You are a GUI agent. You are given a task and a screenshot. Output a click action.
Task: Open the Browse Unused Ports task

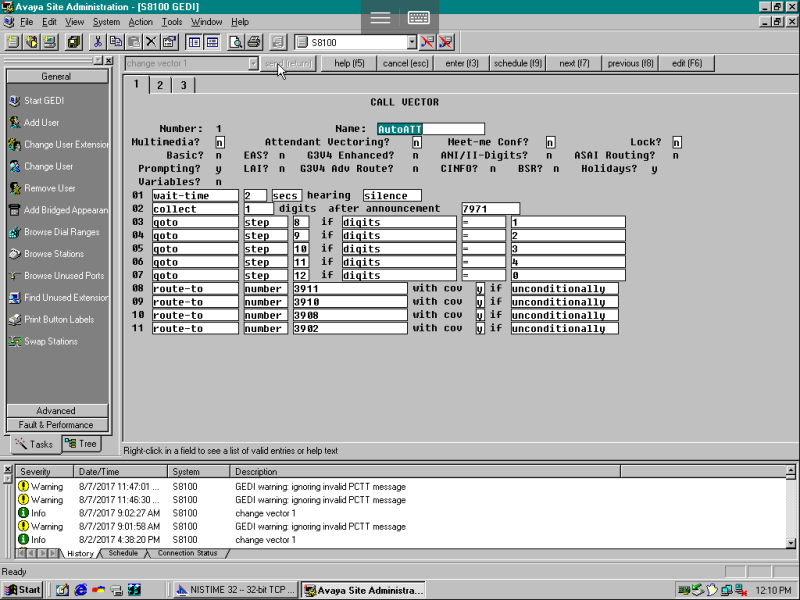pyautogui.click(x=64, y=276)
